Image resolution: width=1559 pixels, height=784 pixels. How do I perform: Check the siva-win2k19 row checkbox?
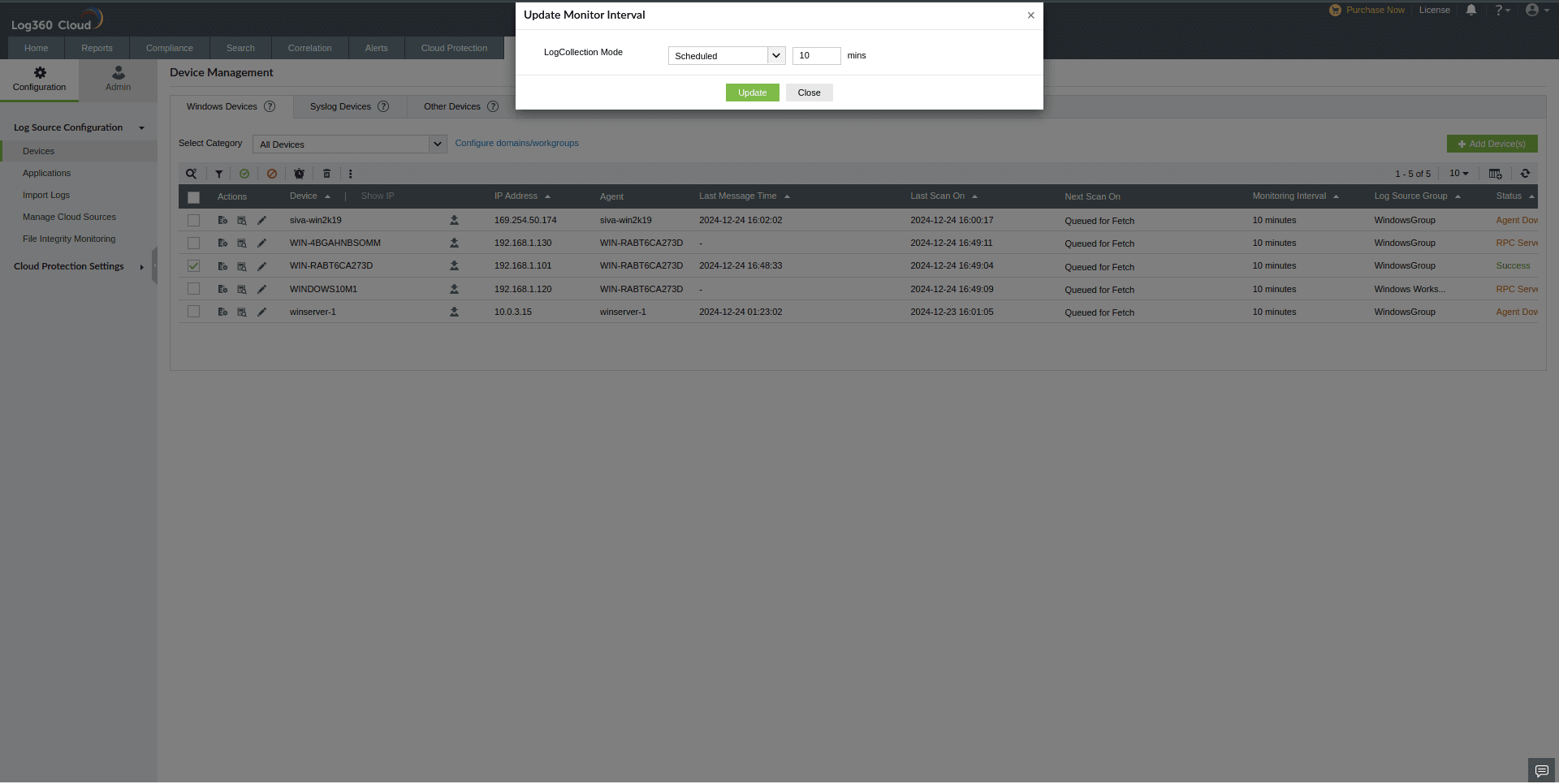coord(193,221)
